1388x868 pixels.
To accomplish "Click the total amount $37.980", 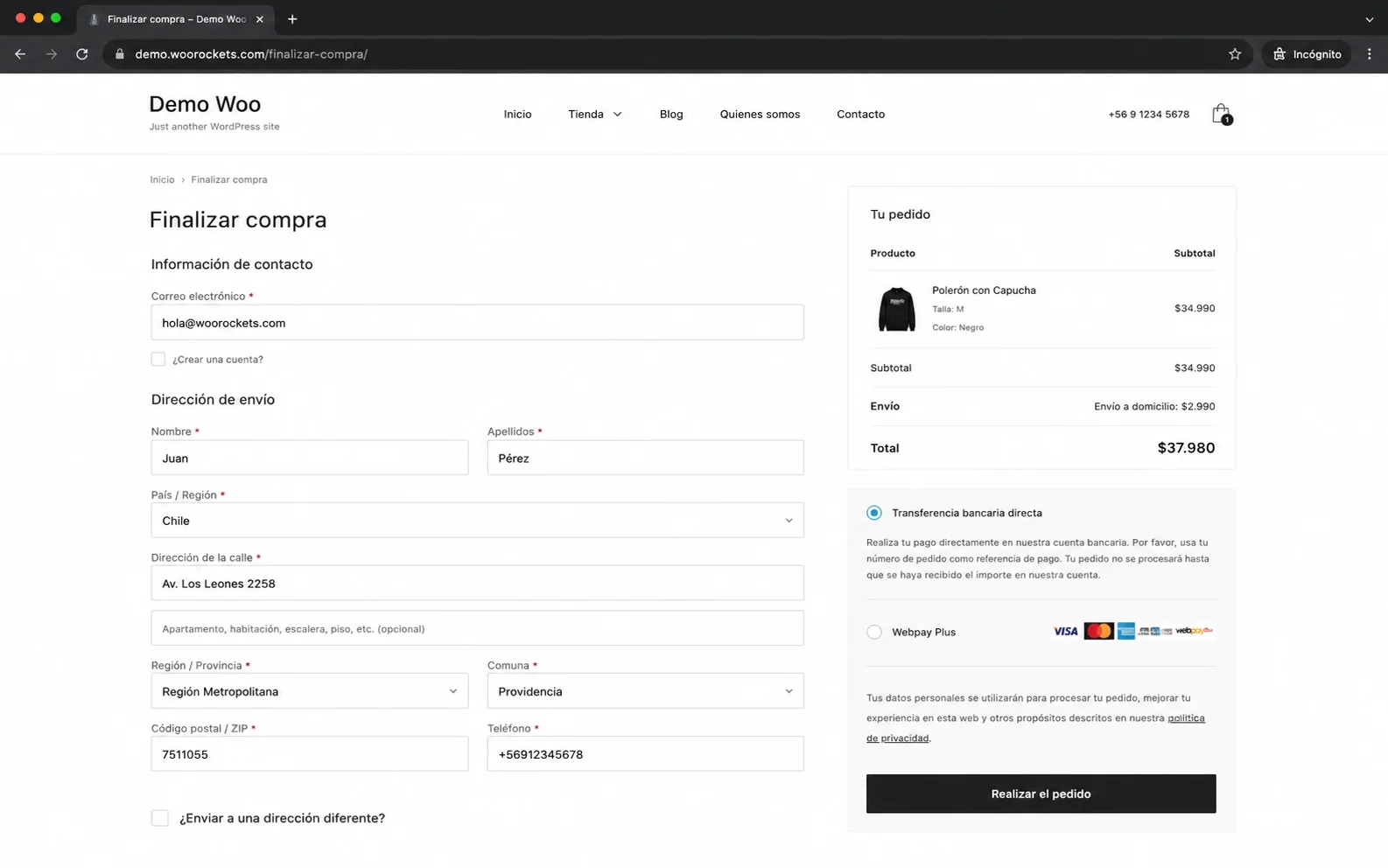I will click(x=1186, y=448).
